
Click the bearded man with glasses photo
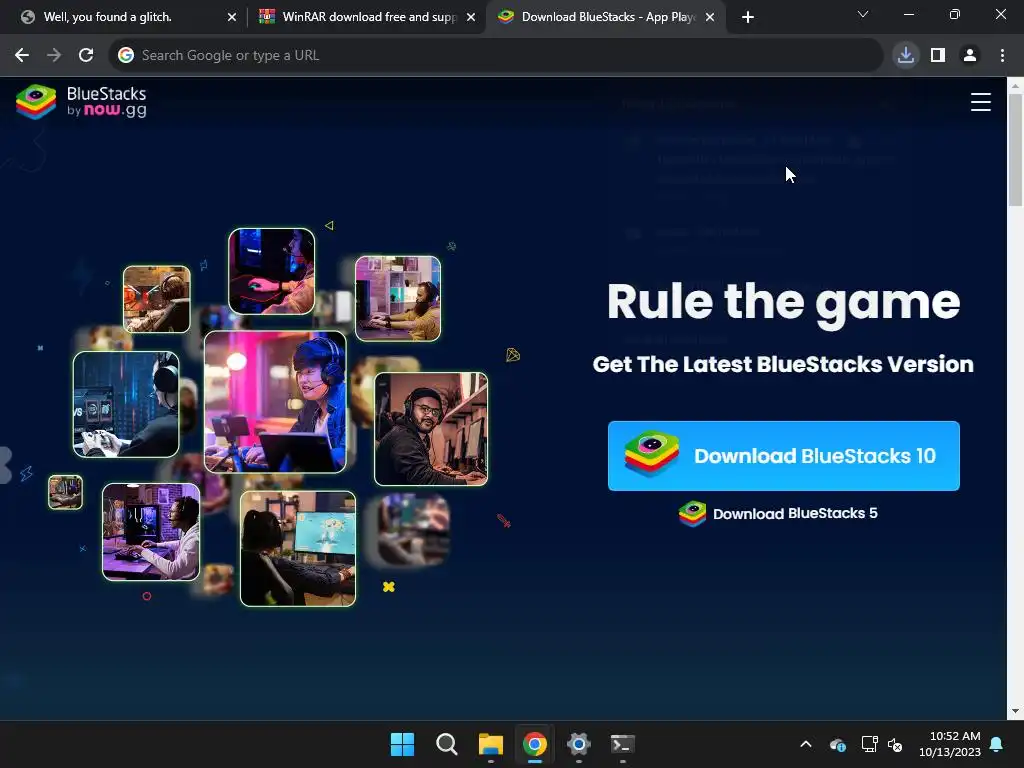pyautogui.click(x=431, y=429)
